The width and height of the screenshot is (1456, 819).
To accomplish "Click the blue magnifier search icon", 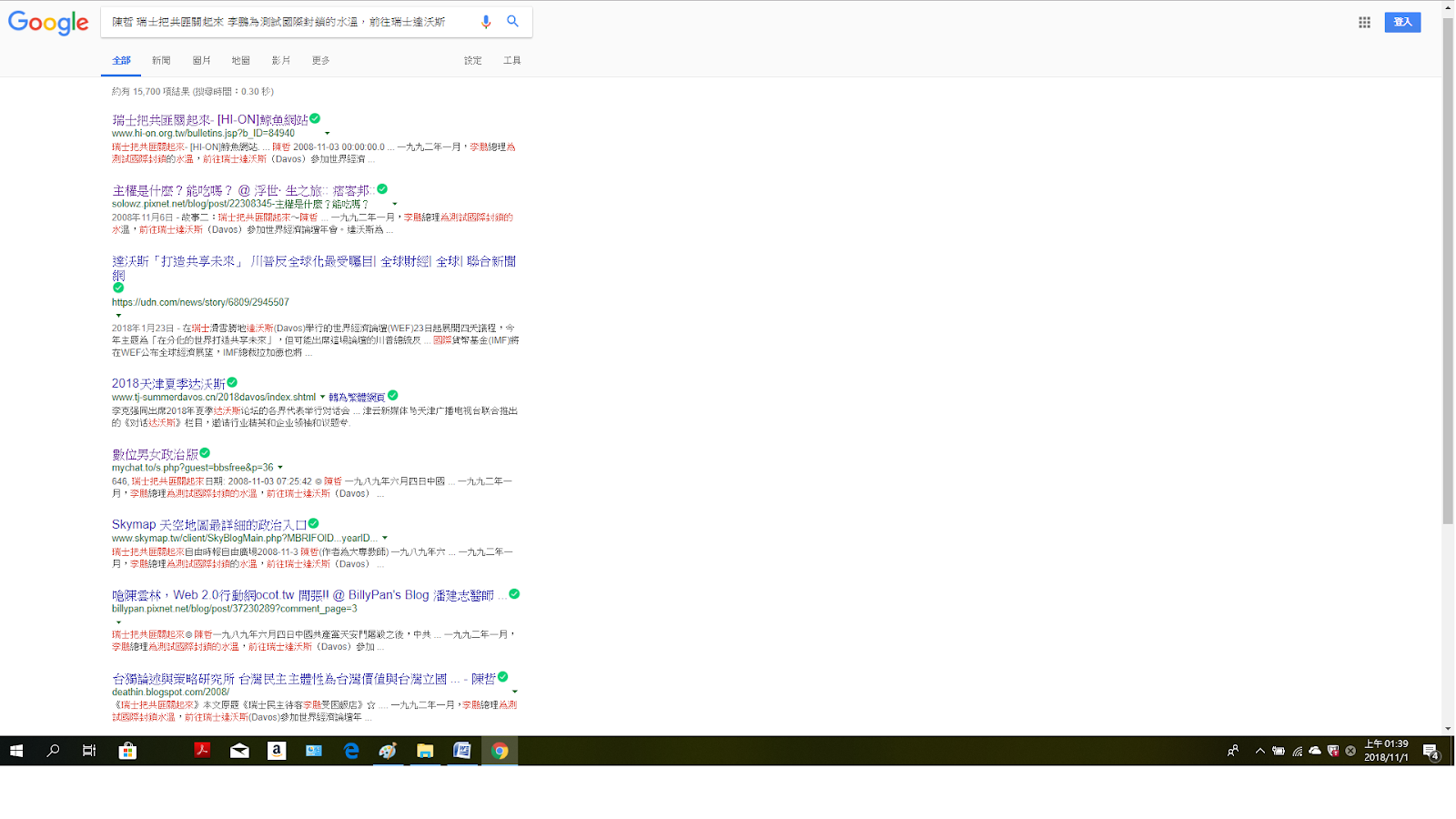I will pos(513,21).
